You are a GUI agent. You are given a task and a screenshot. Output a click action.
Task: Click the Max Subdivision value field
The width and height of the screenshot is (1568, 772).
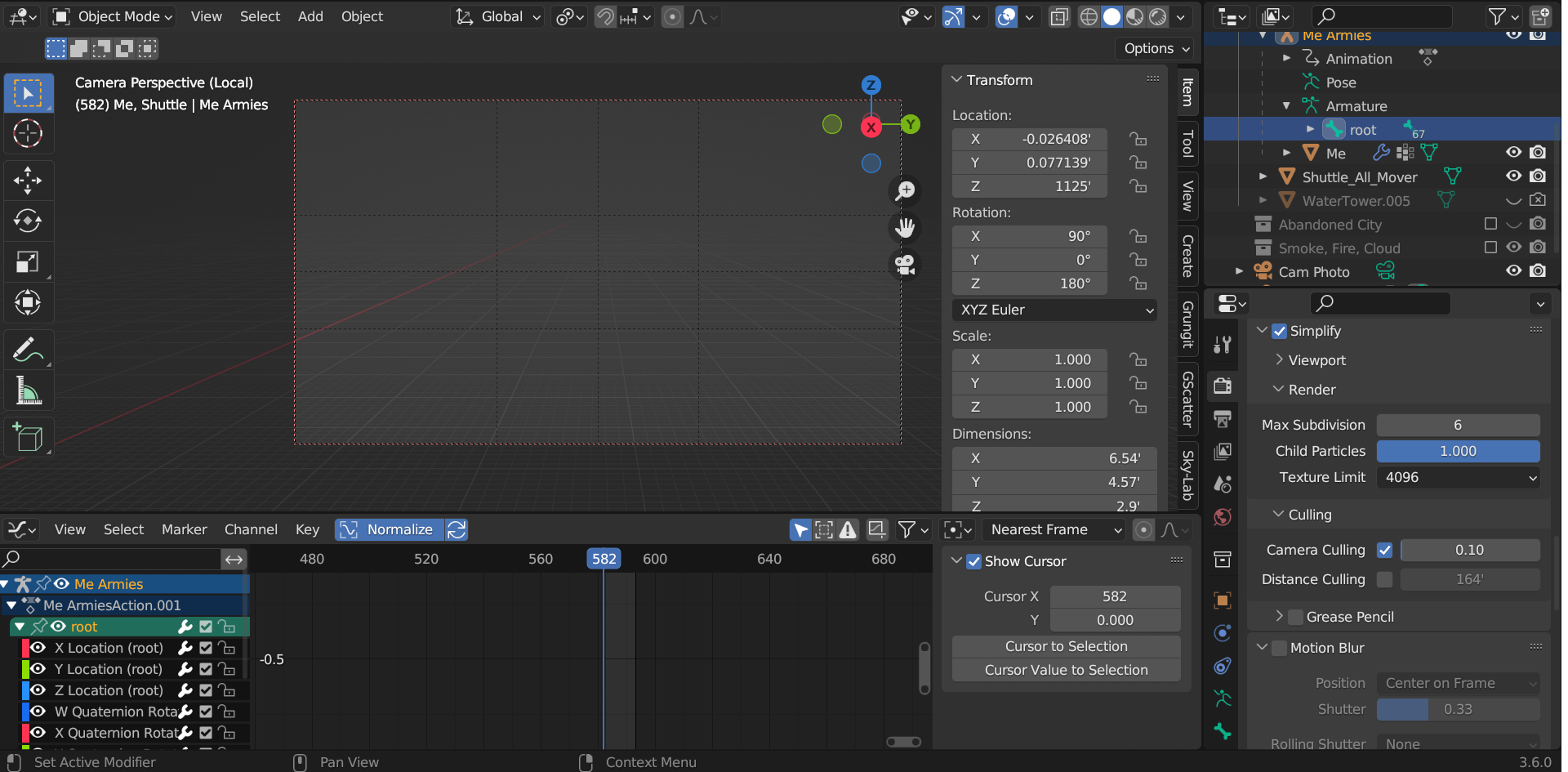(x=1459, y=425)
